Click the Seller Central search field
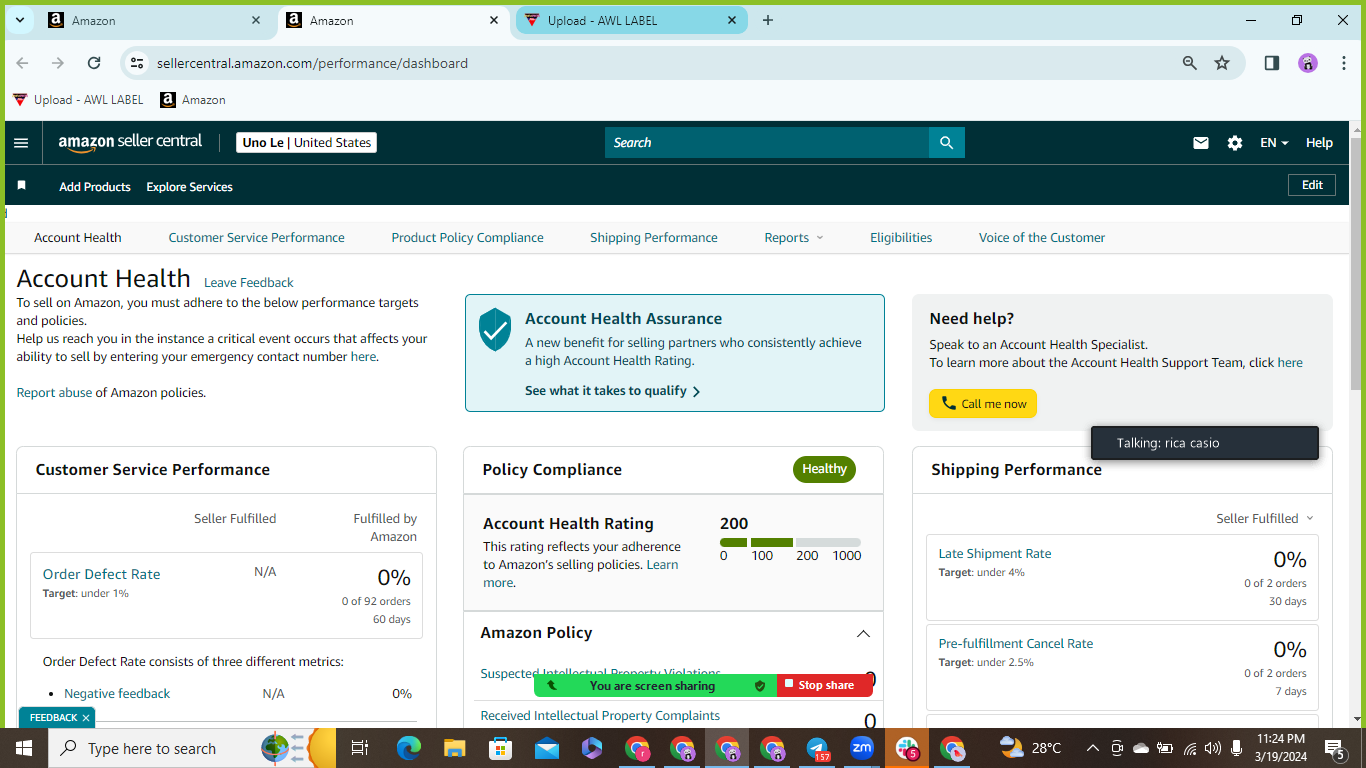The width and height of the screenshot is (1366, 768). coord(767,143)
